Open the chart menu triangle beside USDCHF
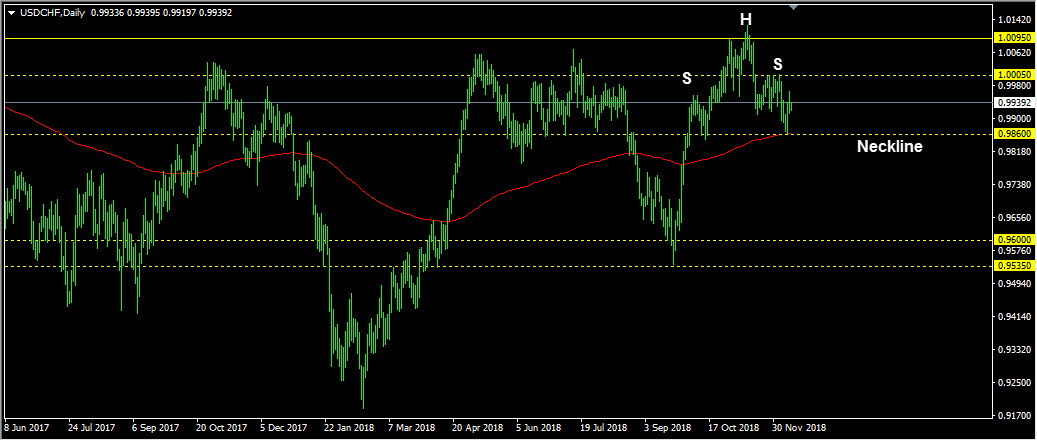The height and width of the screenshot is (441, 1037). [x=11, y=13]
